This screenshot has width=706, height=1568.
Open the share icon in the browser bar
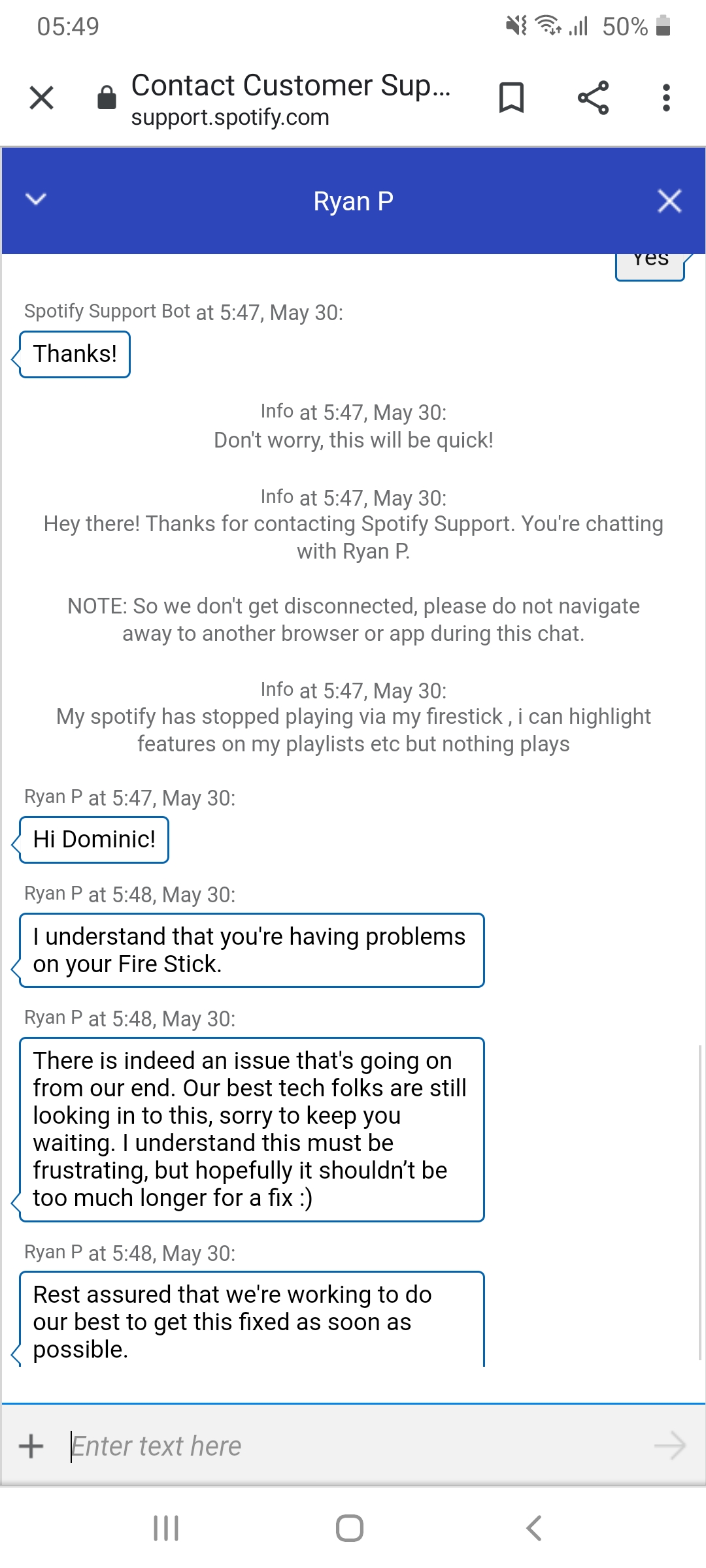(593, 98)
